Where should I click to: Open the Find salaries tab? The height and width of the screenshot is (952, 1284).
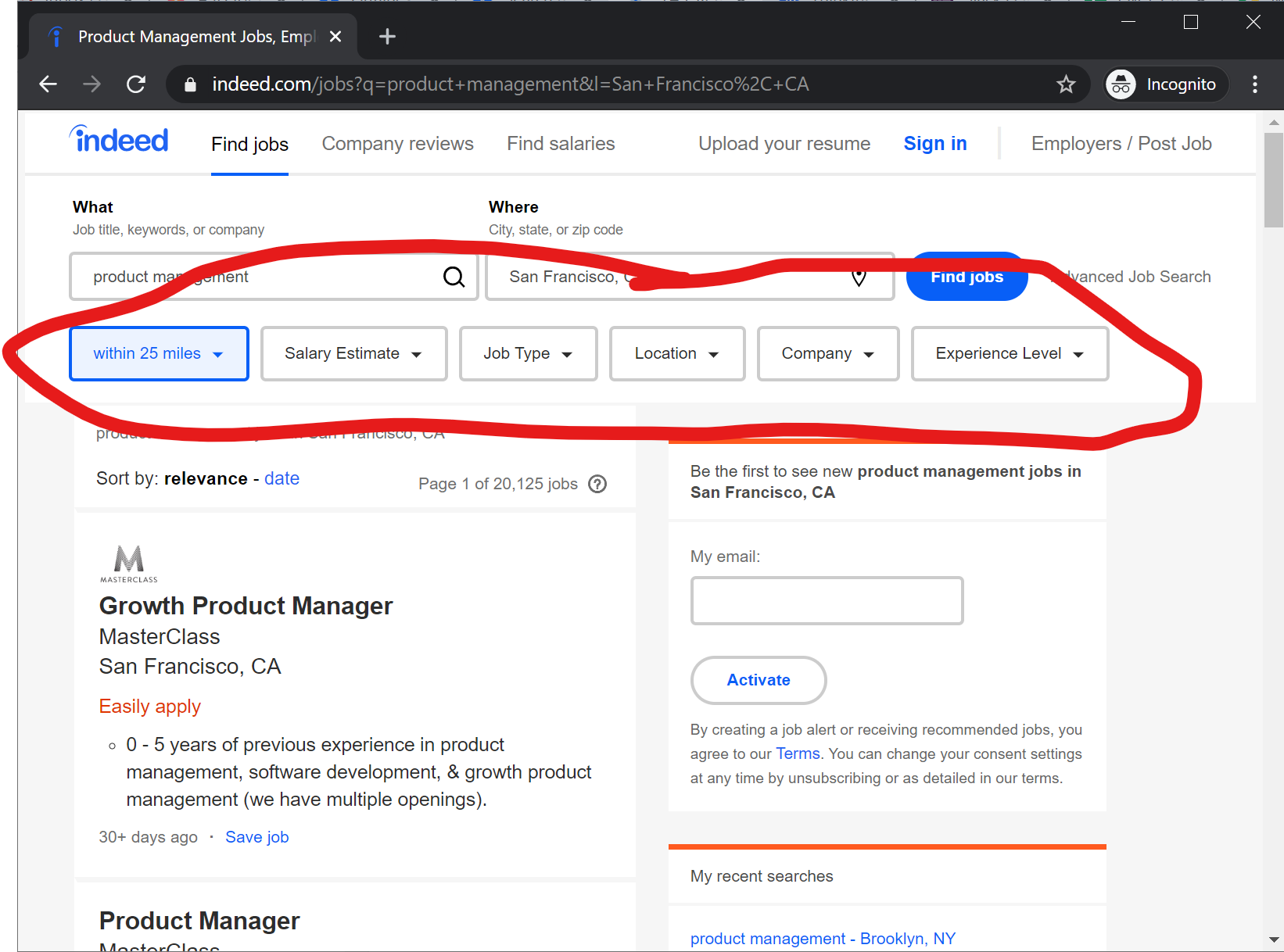pyautogui.click(x=561, y=144)
